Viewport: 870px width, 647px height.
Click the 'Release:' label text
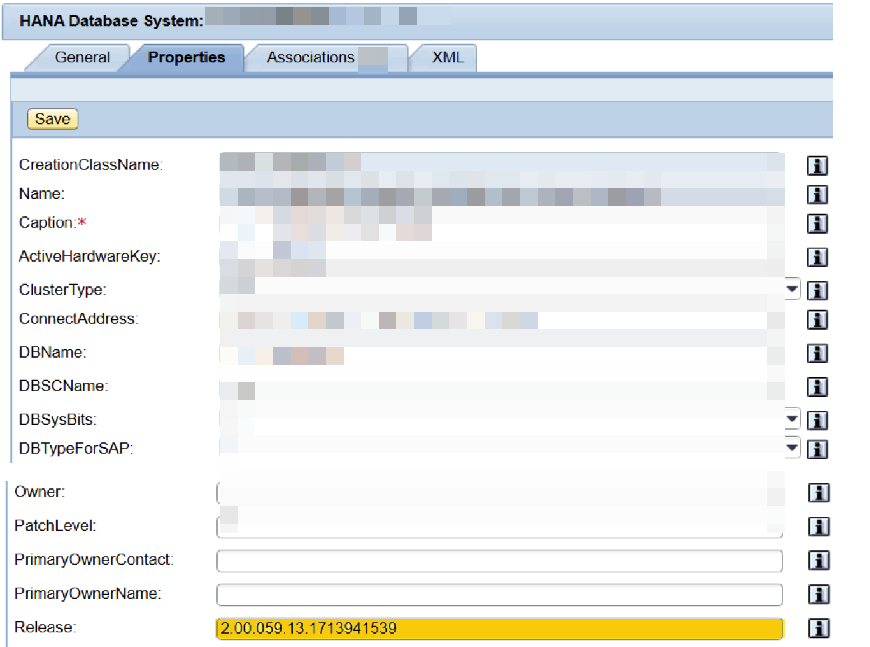point(45,628)
